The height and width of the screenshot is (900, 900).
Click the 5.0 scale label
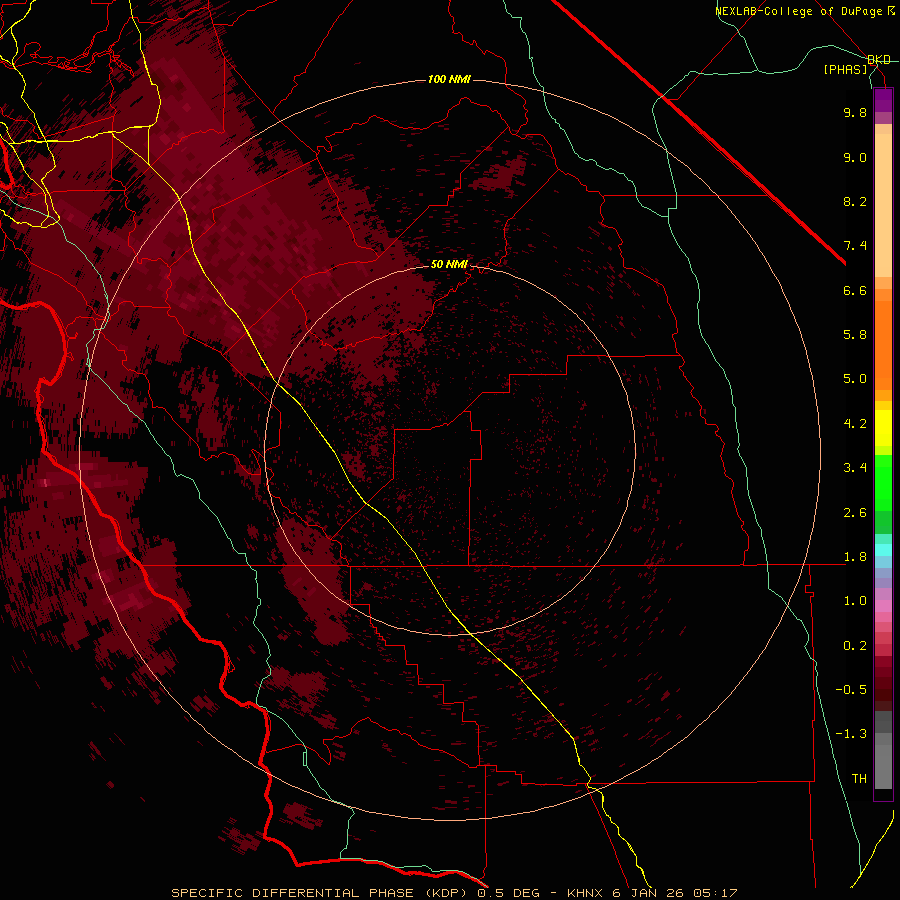855,379
